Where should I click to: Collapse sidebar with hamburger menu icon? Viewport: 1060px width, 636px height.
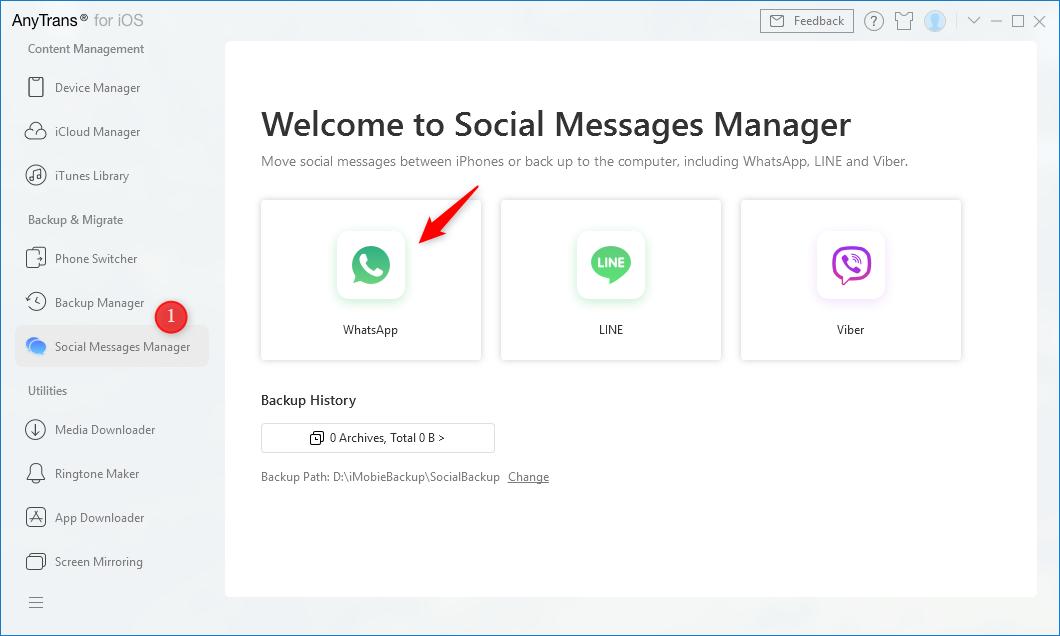click(36, 602)
